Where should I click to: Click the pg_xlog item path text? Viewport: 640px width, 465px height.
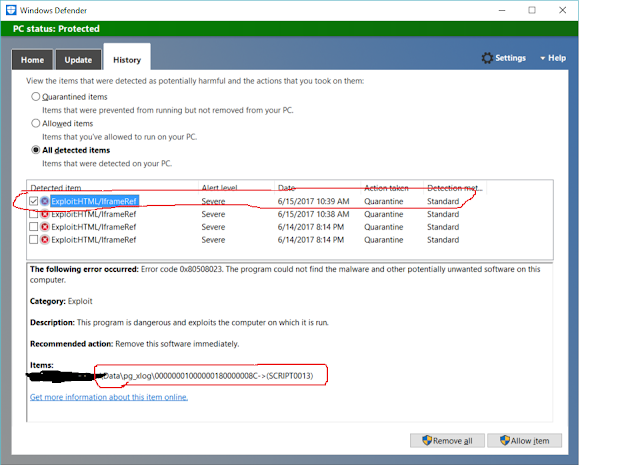(208, 376)
